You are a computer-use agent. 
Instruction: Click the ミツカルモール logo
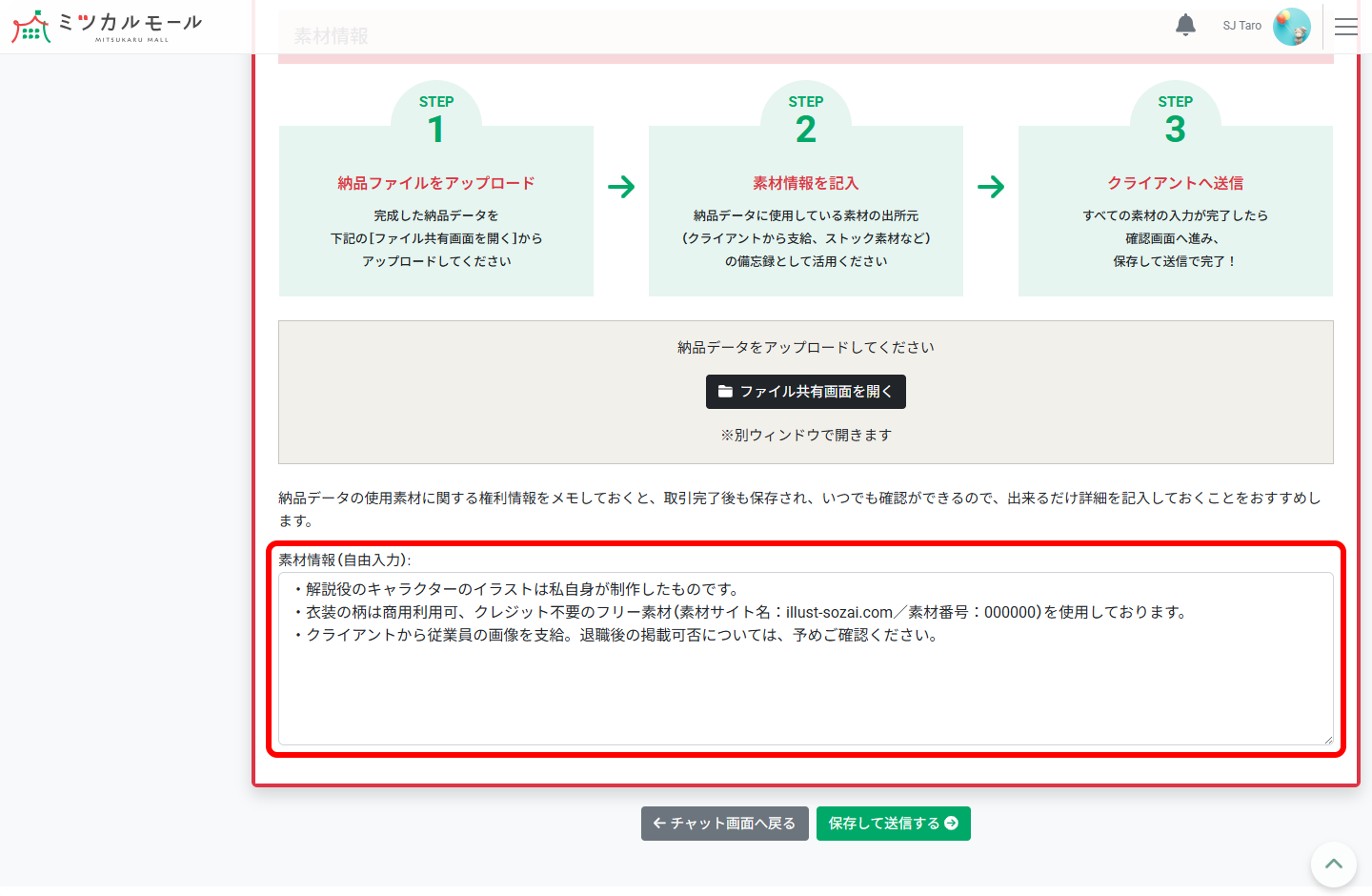click(x=103, y=27)
